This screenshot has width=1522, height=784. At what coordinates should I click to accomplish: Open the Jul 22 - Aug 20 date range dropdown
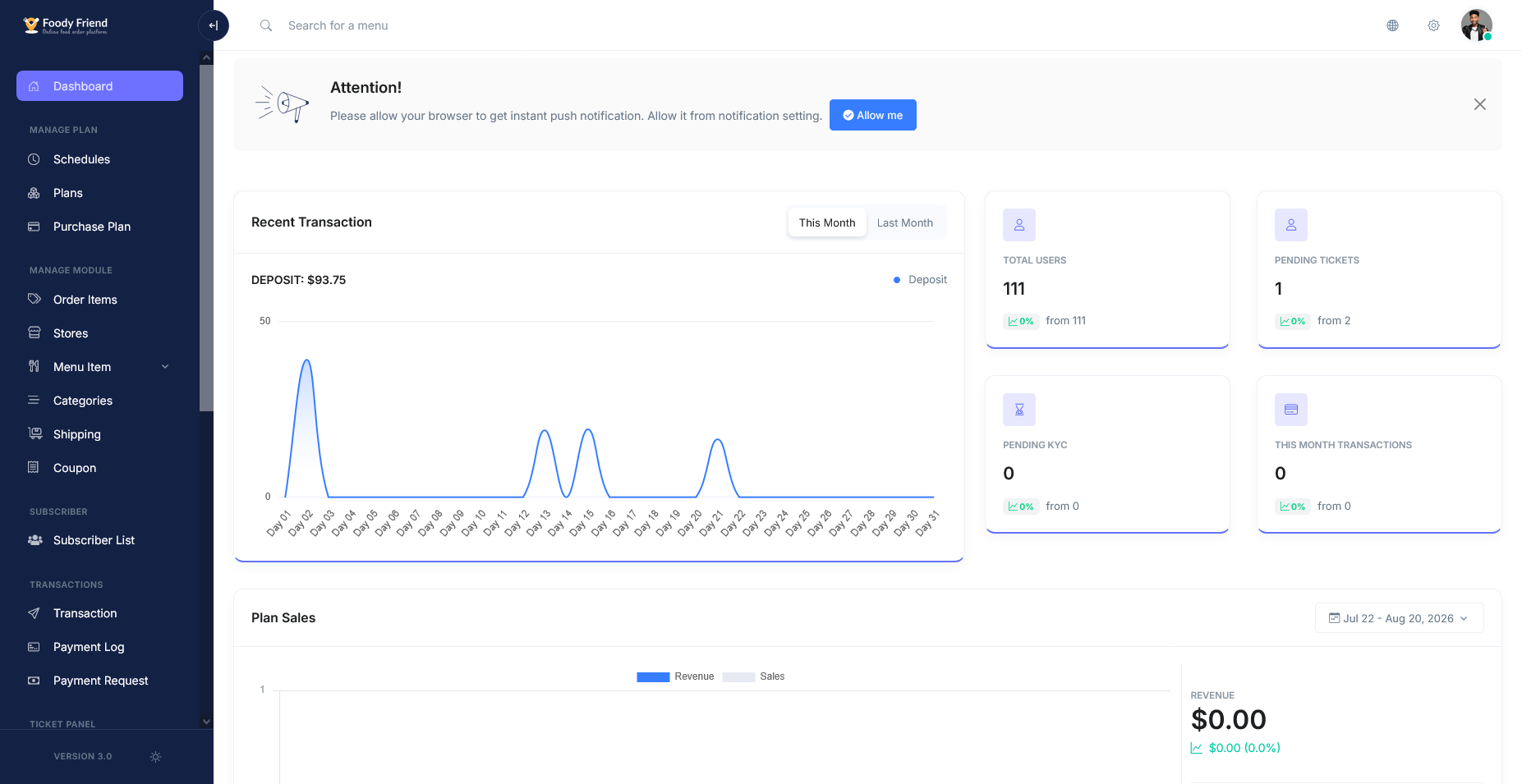tap(1399, 618)
